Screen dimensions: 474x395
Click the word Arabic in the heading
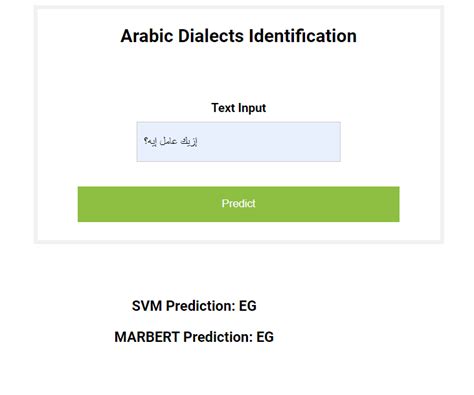(x=147, y=36)
